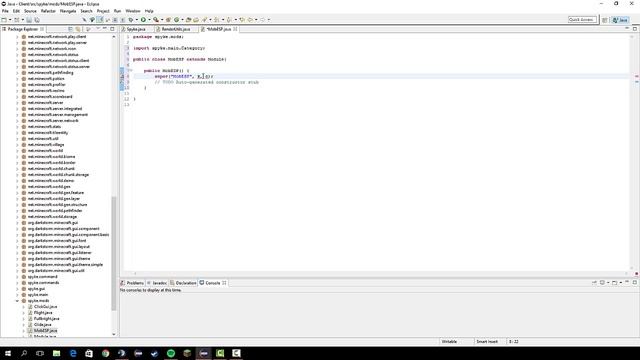This screenshot has width=640, height=360.
Task: Click the Save toolbar icon
Action: tap(29, 20)
